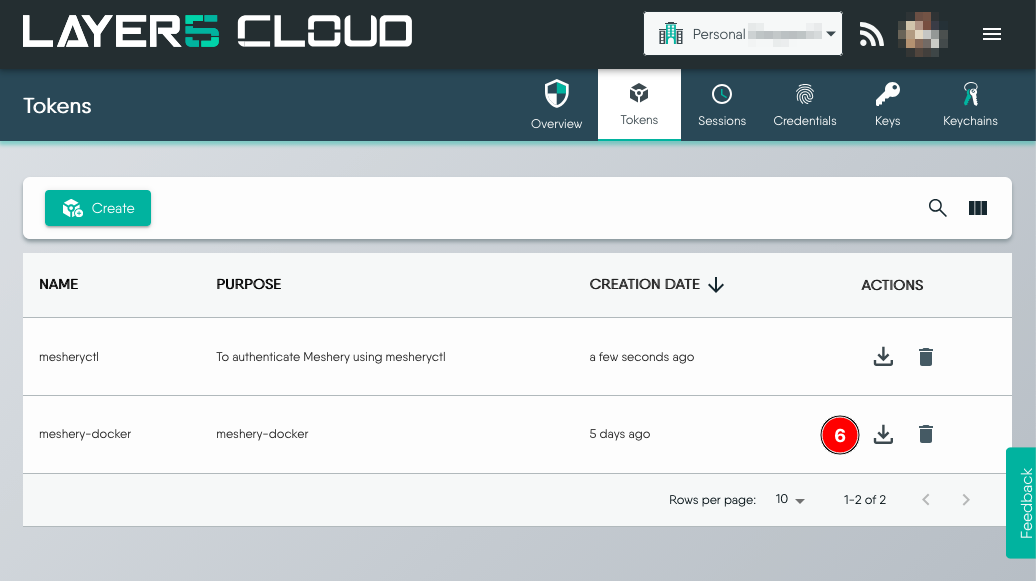The width and height of the screenshot is (1036, 581).
Task: Download the mesheryctl token
Action: point(883,357)
